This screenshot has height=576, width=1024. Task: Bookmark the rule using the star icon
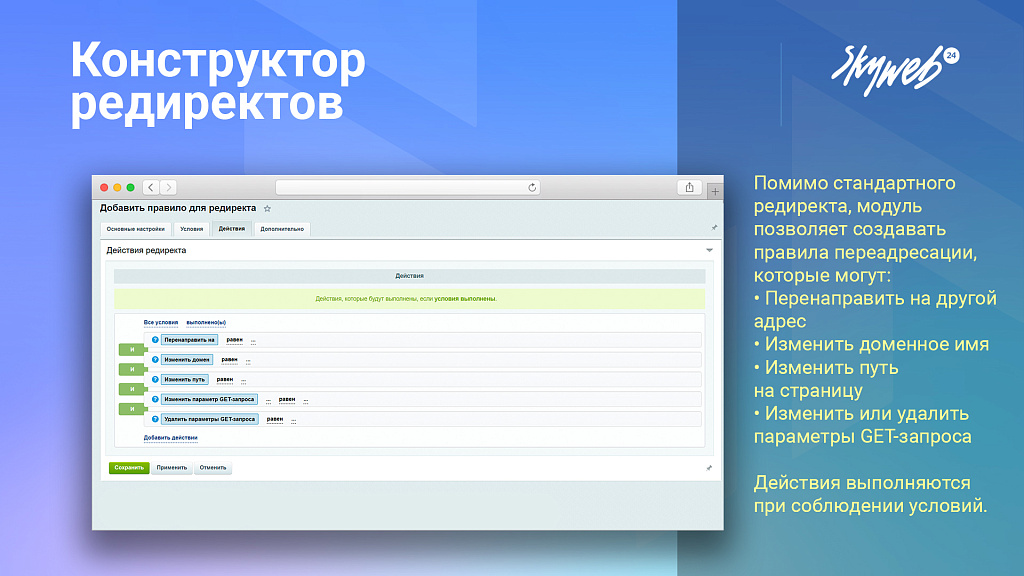click(267, 208)
